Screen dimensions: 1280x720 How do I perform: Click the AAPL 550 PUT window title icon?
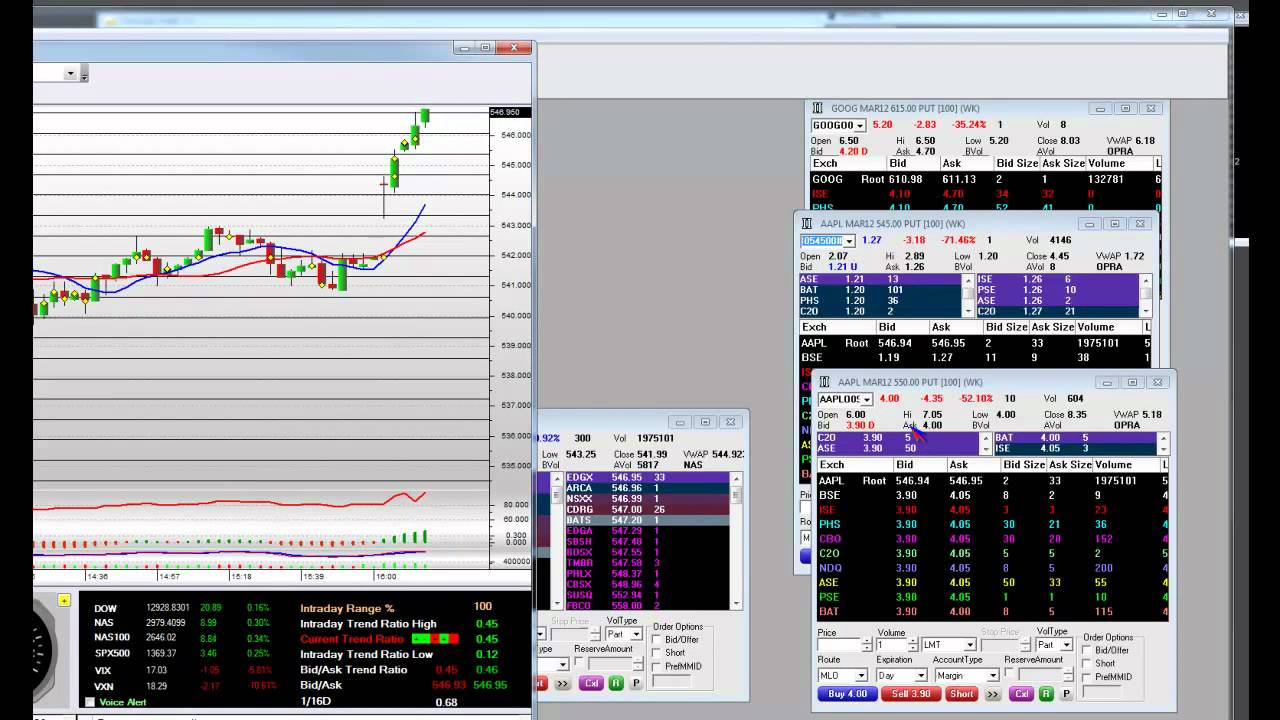825,382
